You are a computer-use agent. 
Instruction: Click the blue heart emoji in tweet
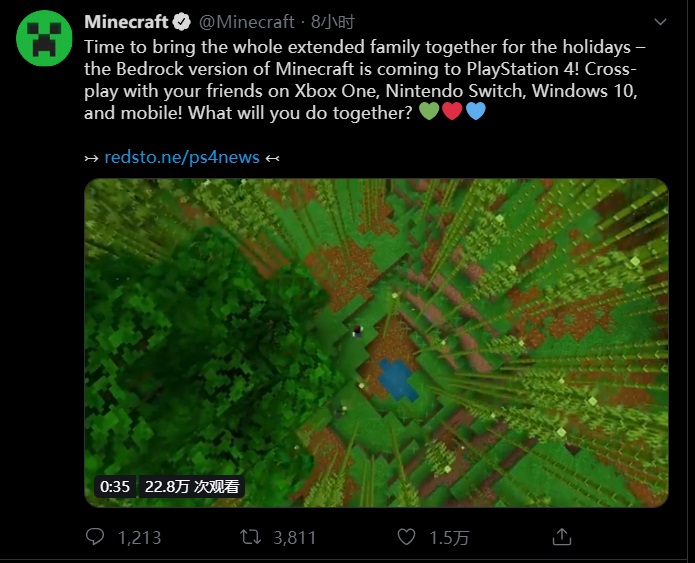(x=476, y=113)
